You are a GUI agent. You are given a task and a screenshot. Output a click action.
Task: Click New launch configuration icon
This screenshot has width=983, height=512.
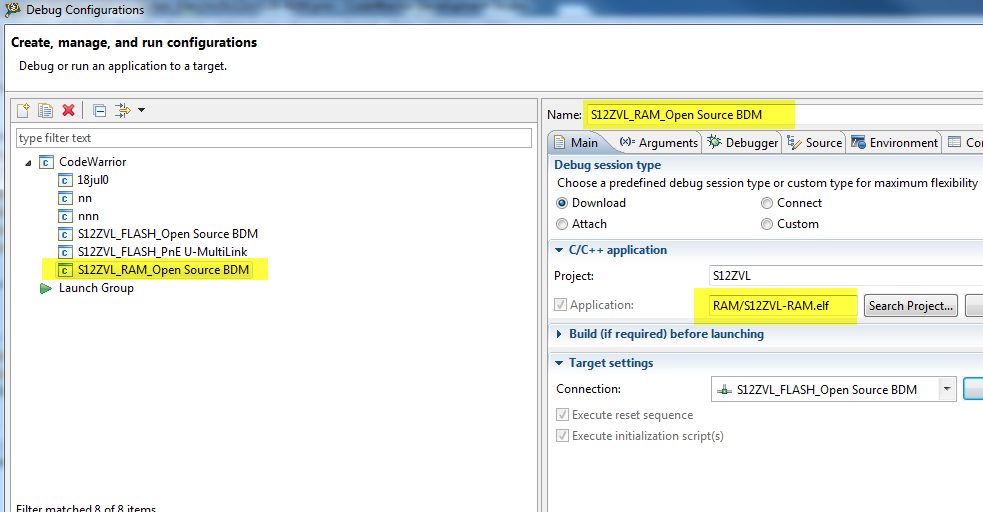pyautogui.click(x=23, y=111)
